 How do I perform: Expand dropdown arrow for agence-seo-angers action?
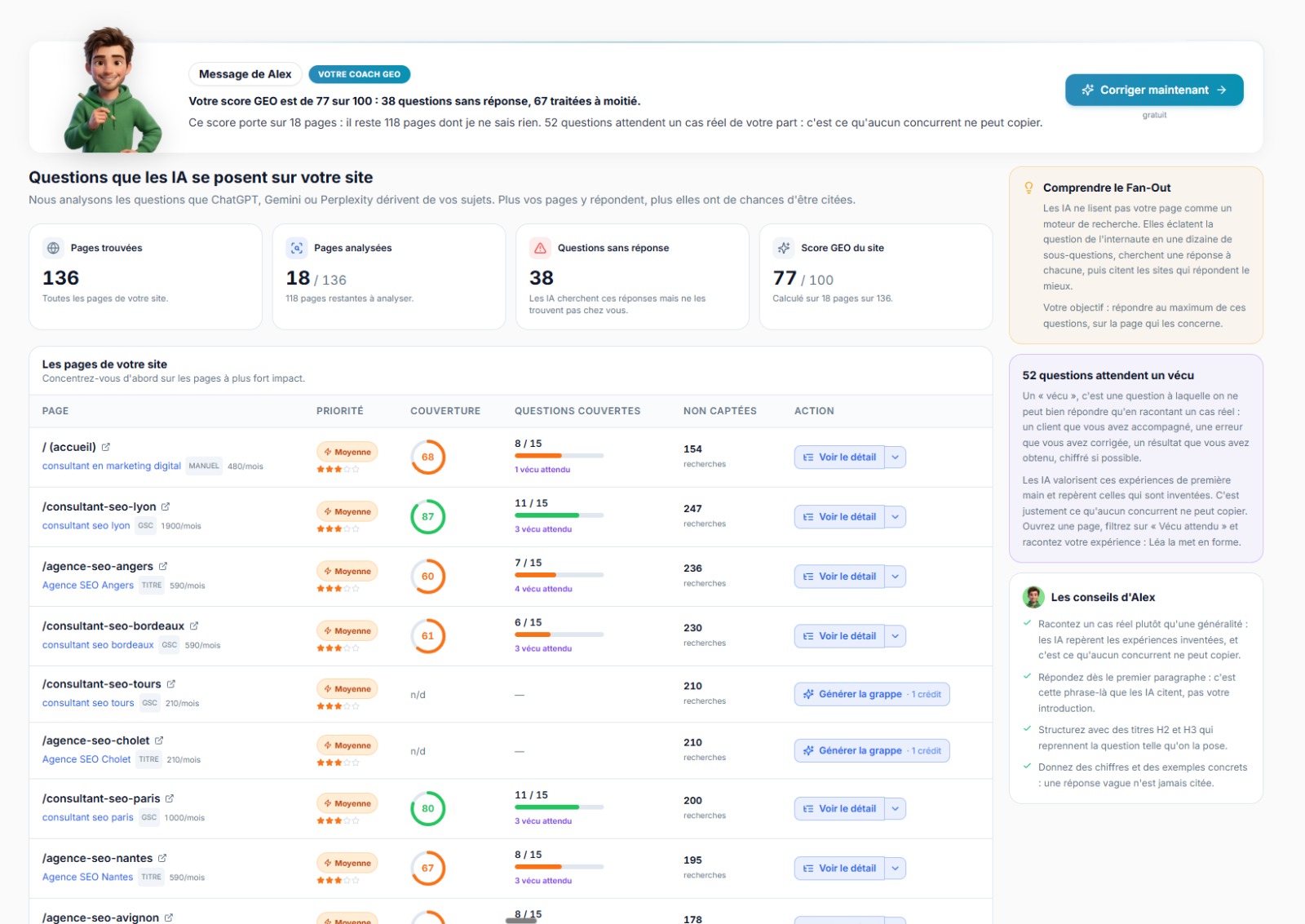tap(895, 577)
